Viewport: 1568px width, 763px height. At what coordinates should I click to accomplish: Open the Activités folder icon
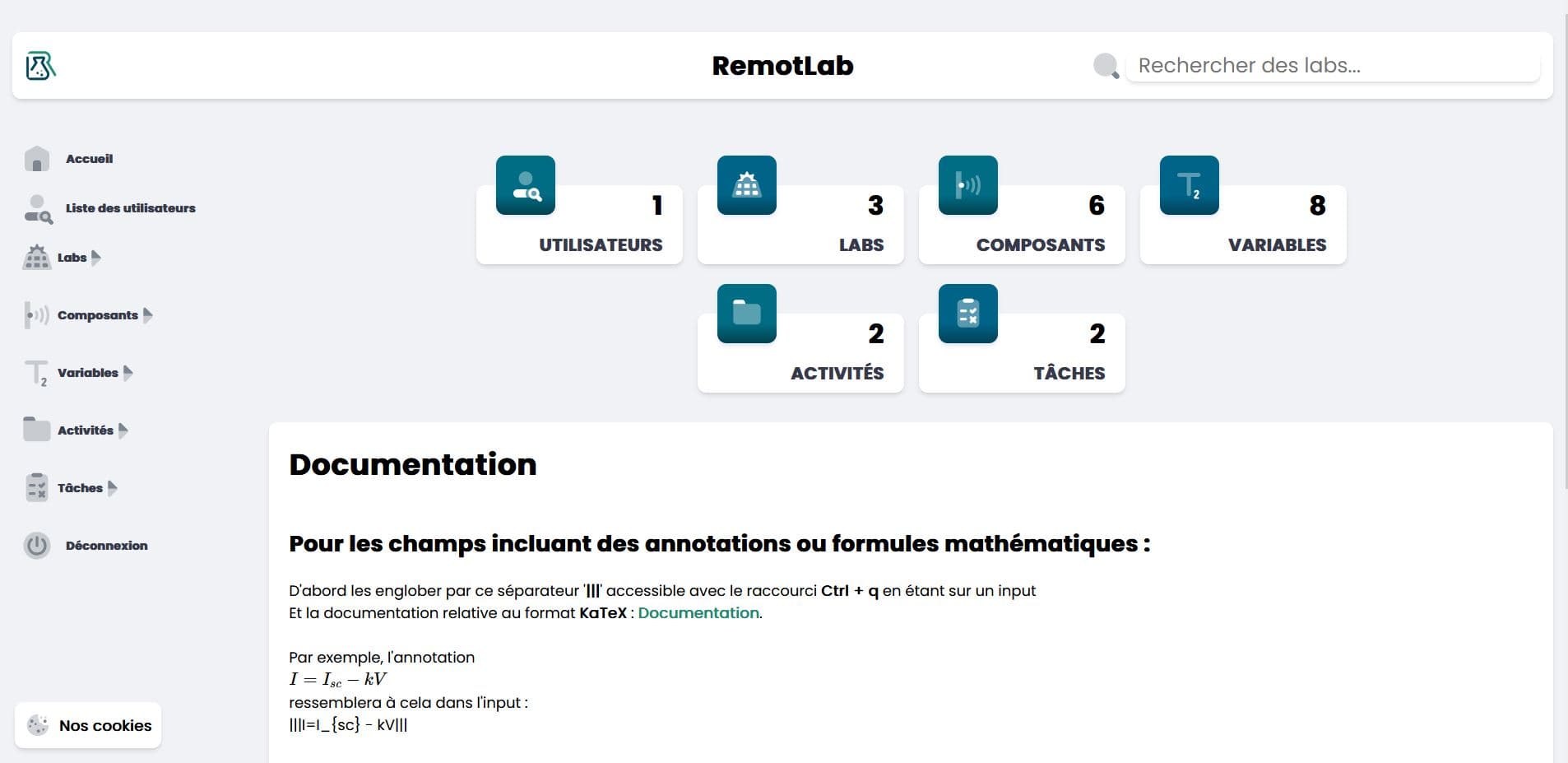tap(747, 314)
